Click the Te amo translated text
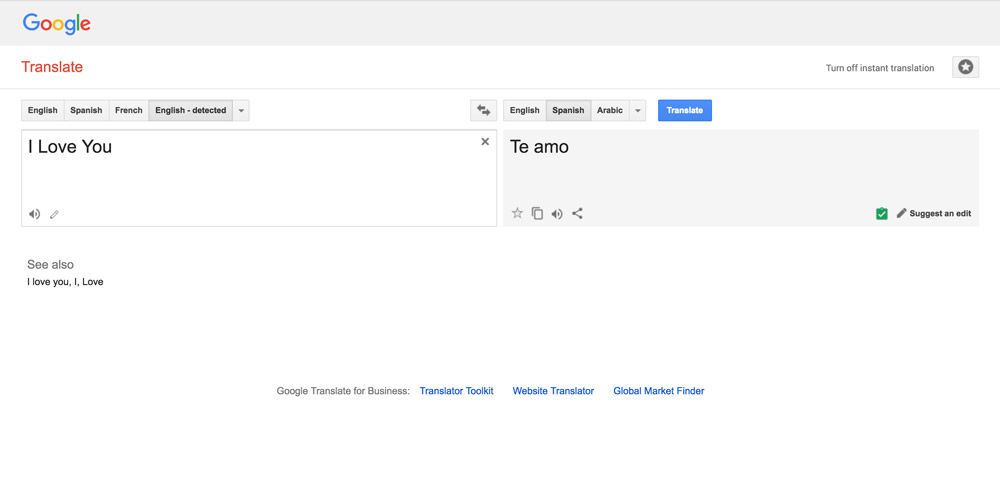 coord(539,147)
